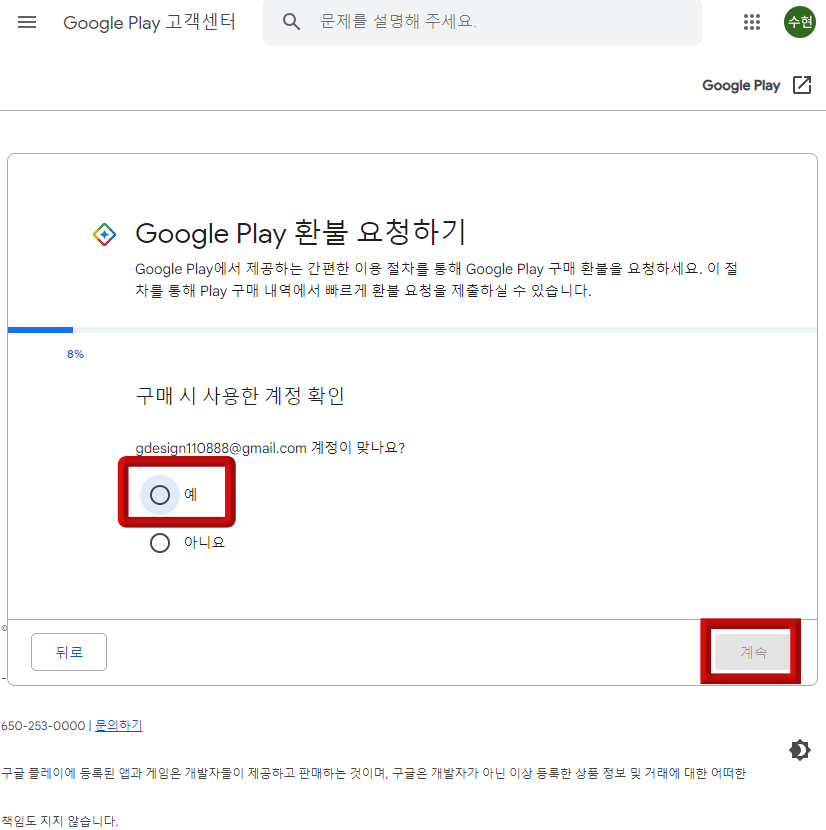Screen dimensions: 826x830
Task: Click the 650-253-0000 phone number text
Action: point(47,723)
